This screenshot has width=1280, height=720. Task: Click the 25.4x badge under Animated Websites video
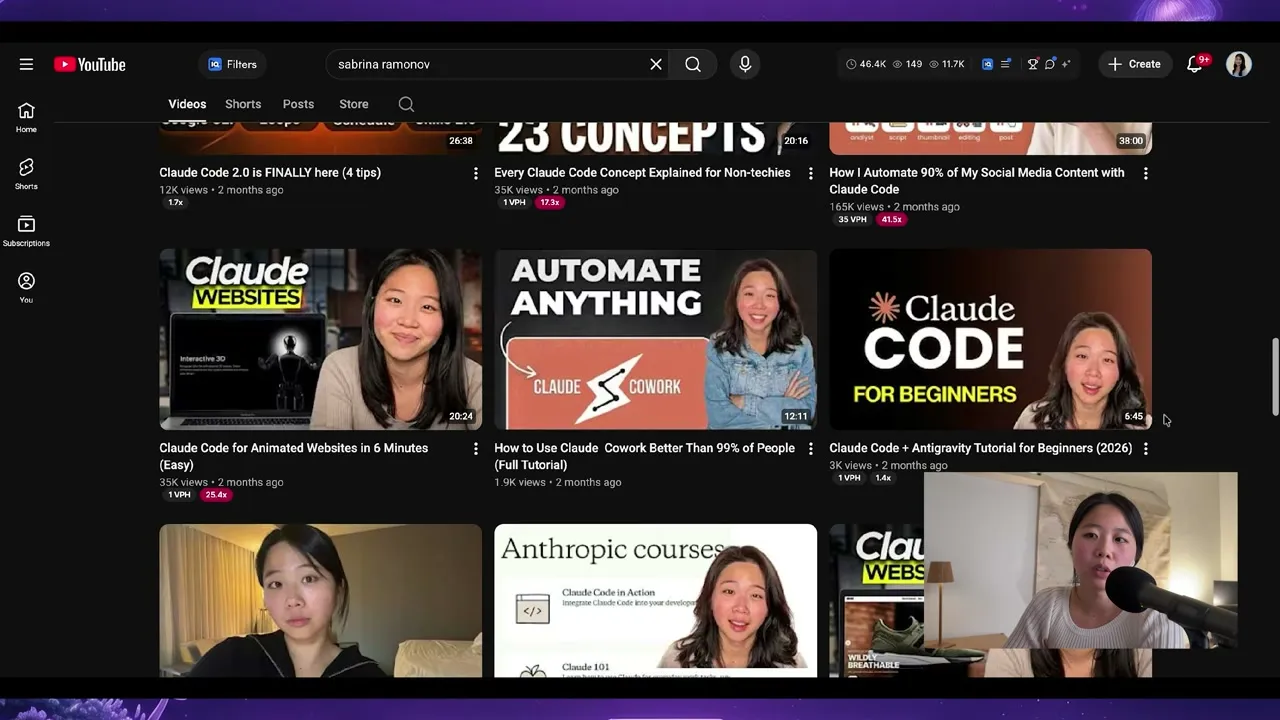[216, 495]
